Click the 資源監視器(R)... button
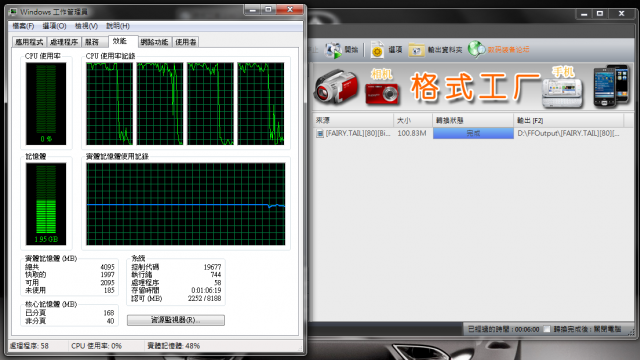 [176, 320]
